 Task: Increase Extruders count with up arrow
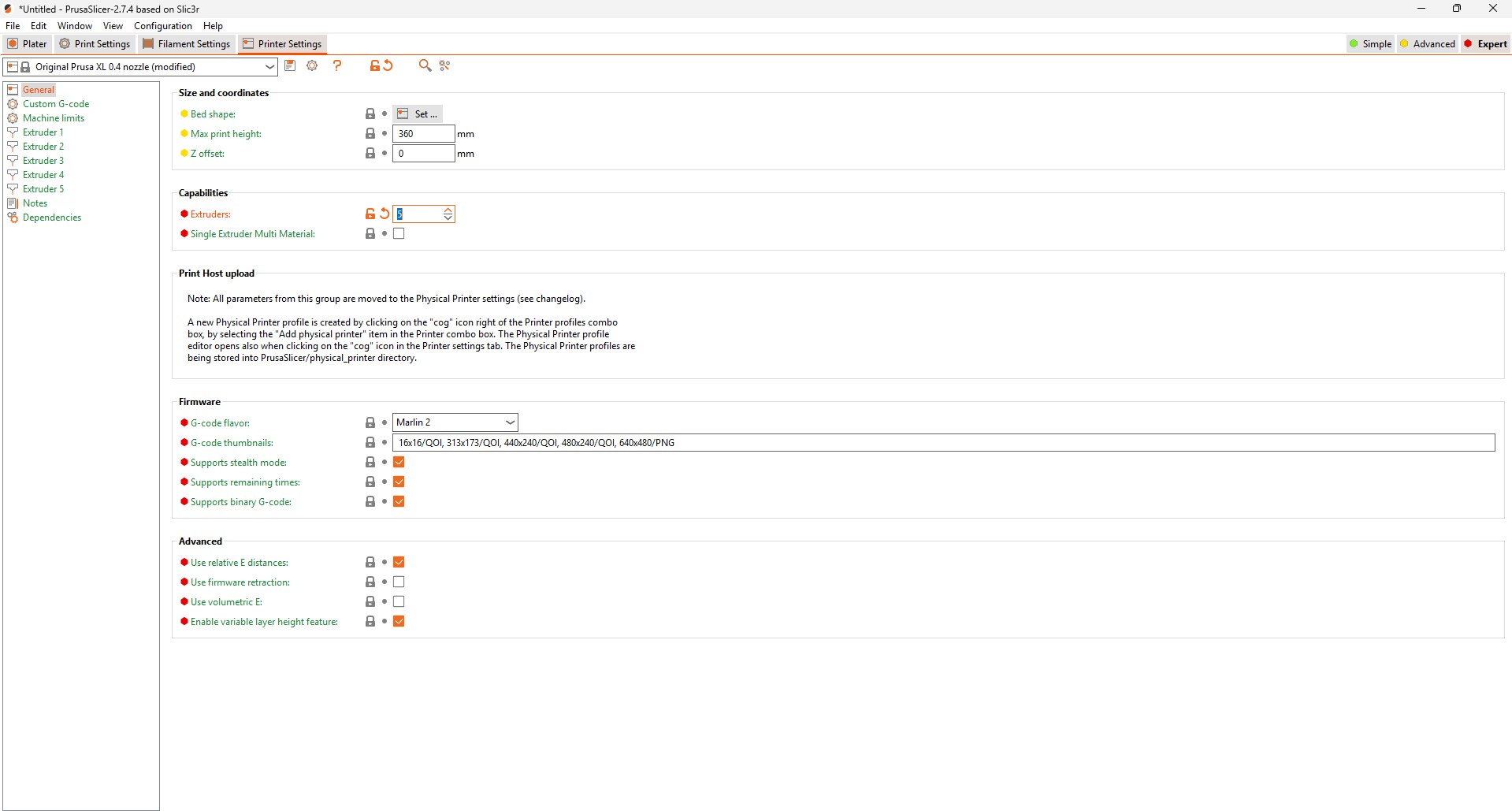click(x=448, y=210)
